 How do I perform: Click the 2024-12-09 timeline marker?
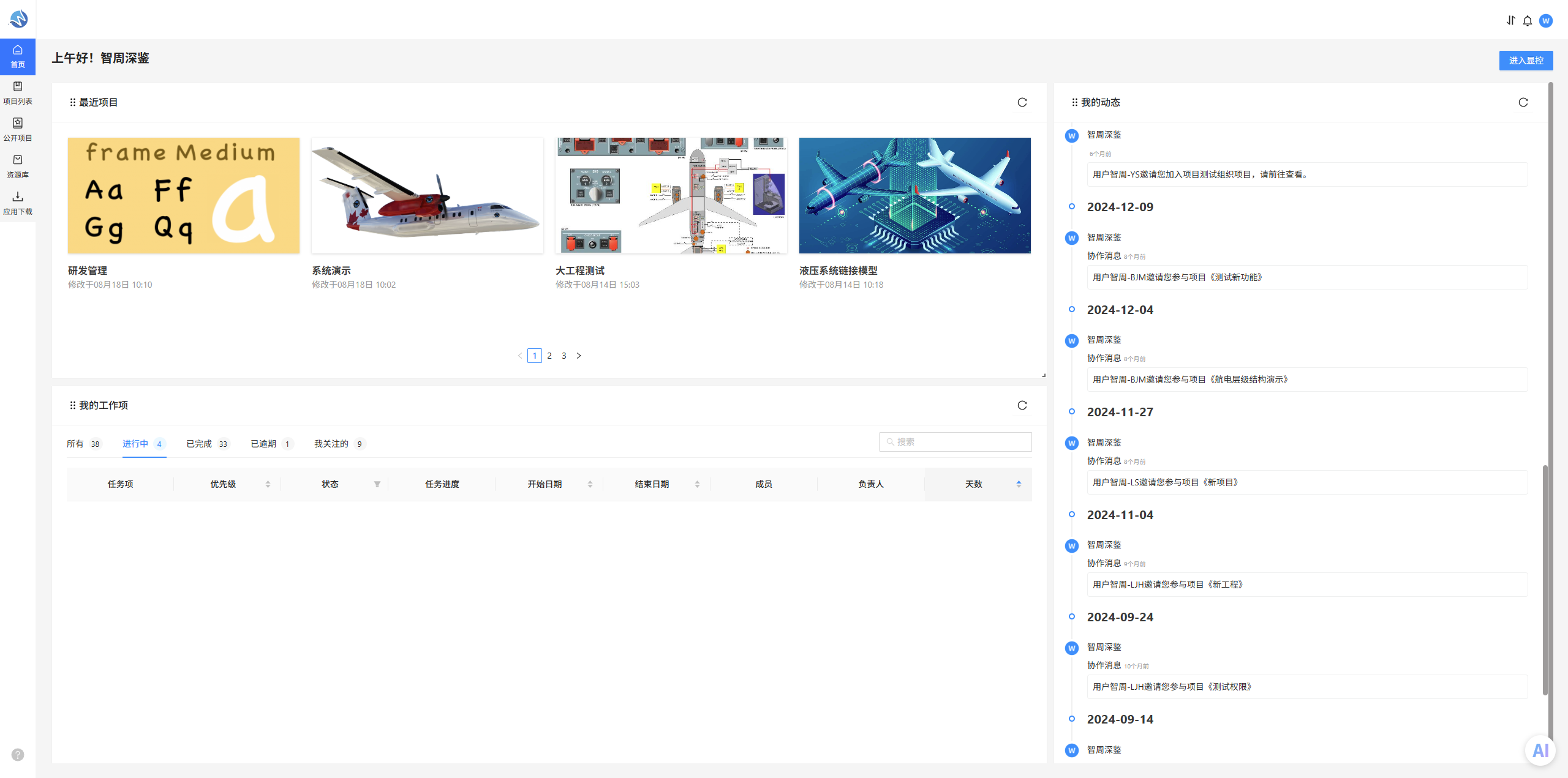click(x=1071, y=206)
